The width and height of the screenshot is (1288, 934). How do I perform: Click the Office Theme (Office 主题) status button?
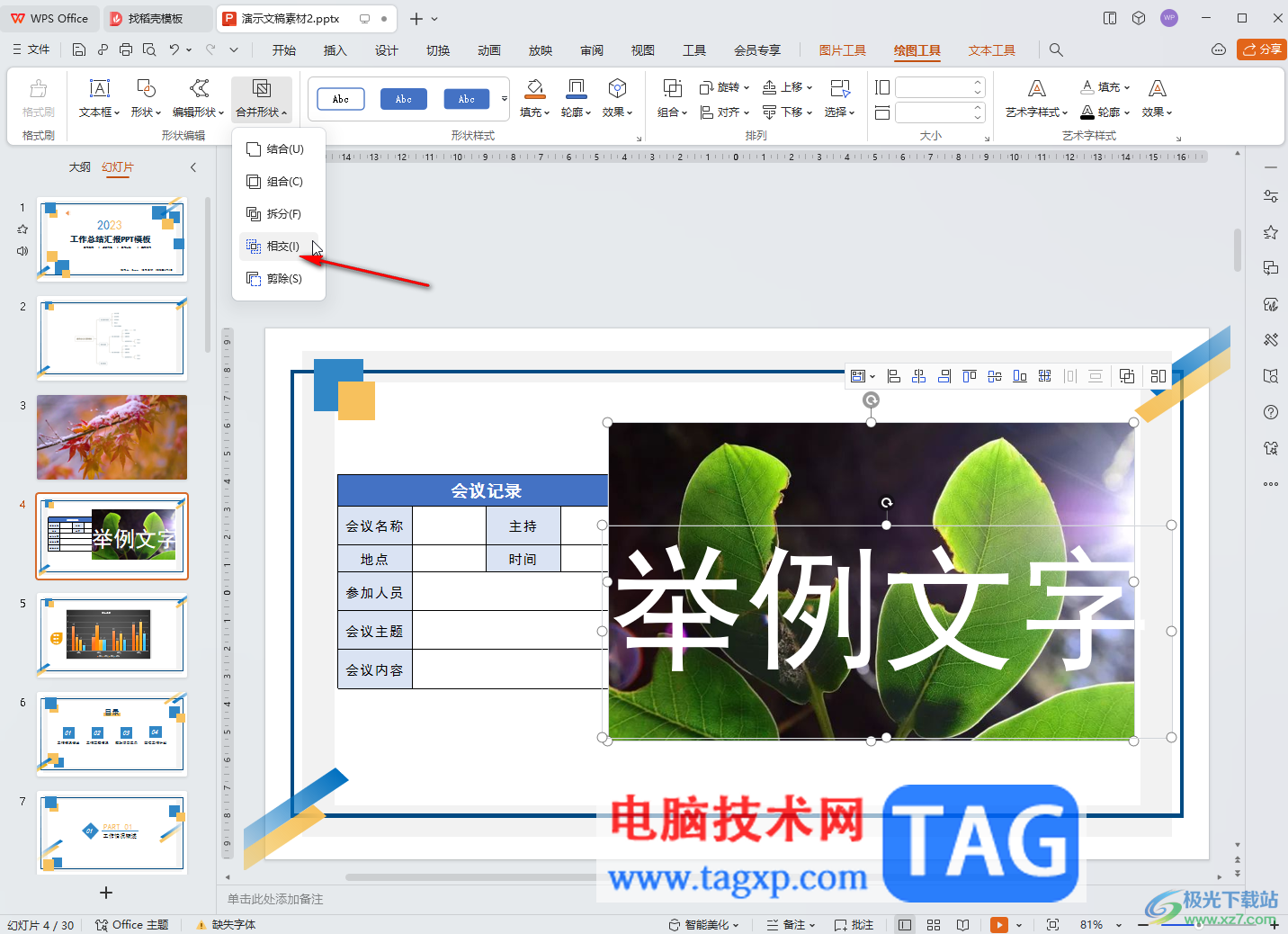tap(132, 925)
